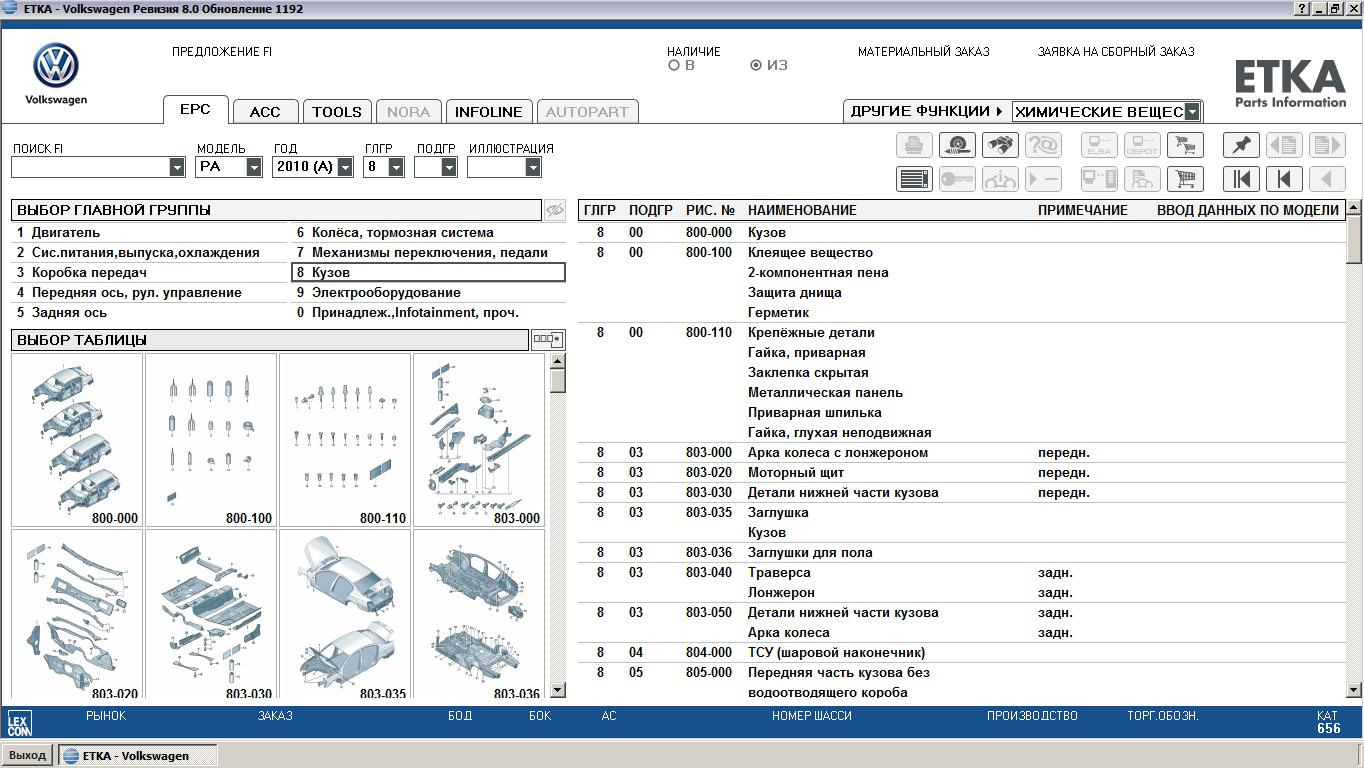Click the binoculars search icon
The width and height of the screenshot is (1364, 768).
[x=999, y=145]
